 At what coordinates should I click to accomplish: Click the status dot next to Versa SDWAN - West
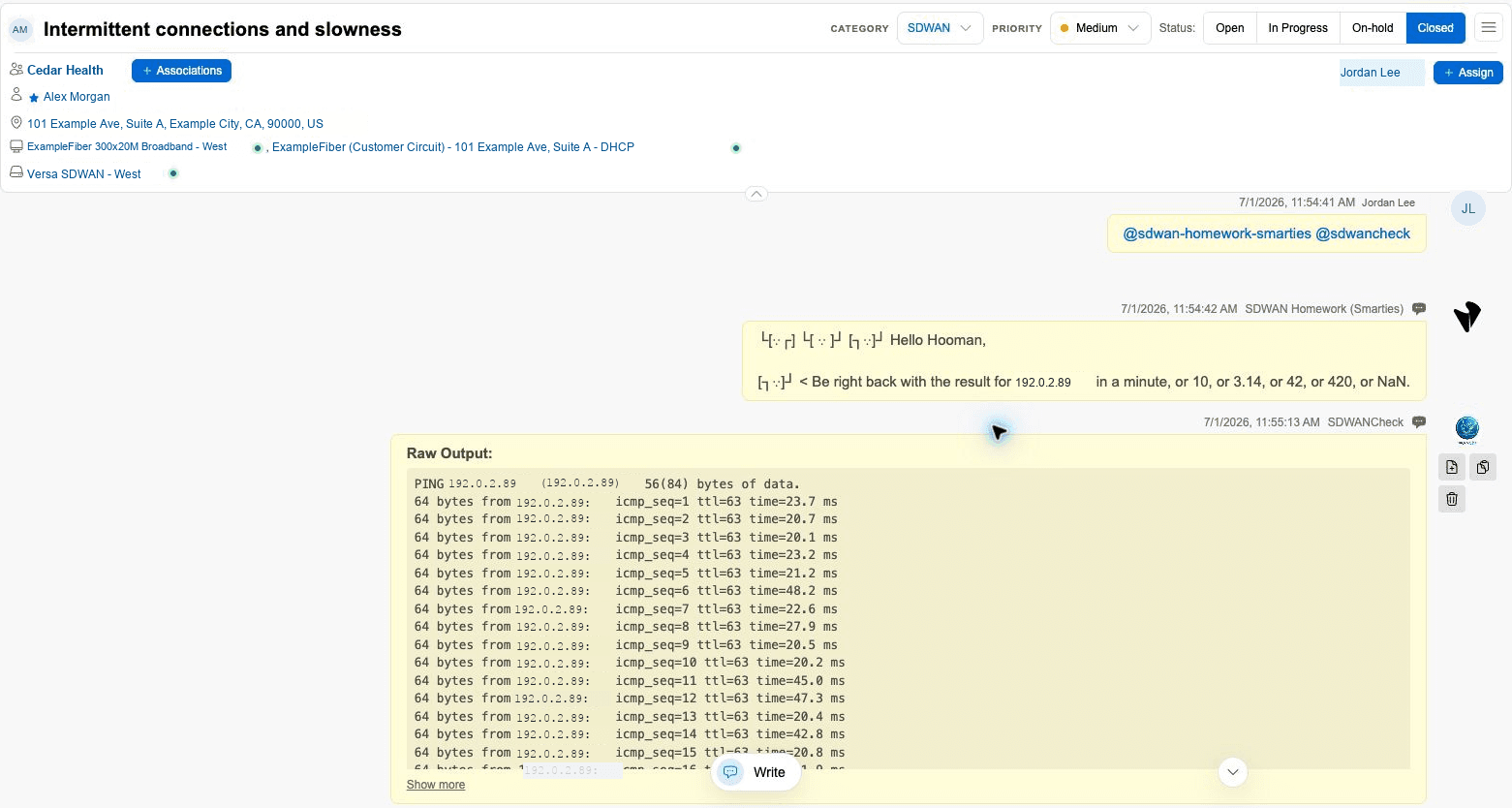pyautogui.click(x=173, y=173)
